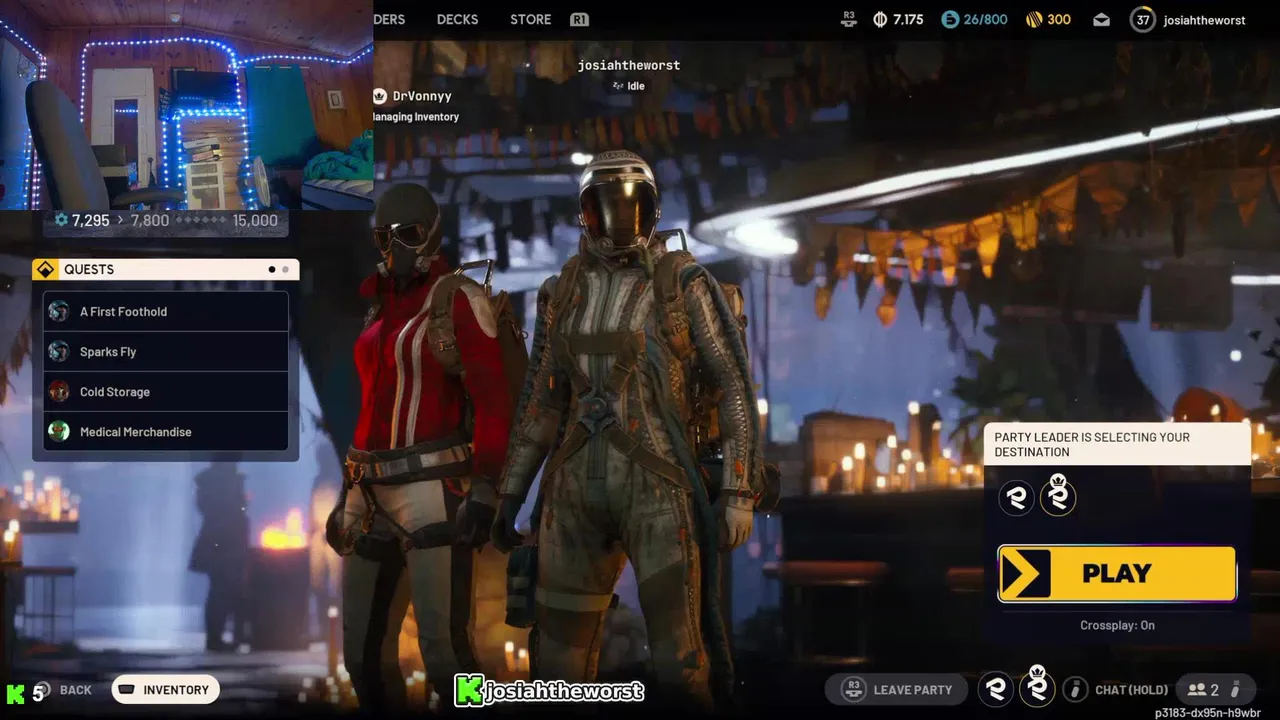Viewport: 1280px width, 720px height.
Task: Click the R3 social menu icon in top bar
Action: (849, 19)
